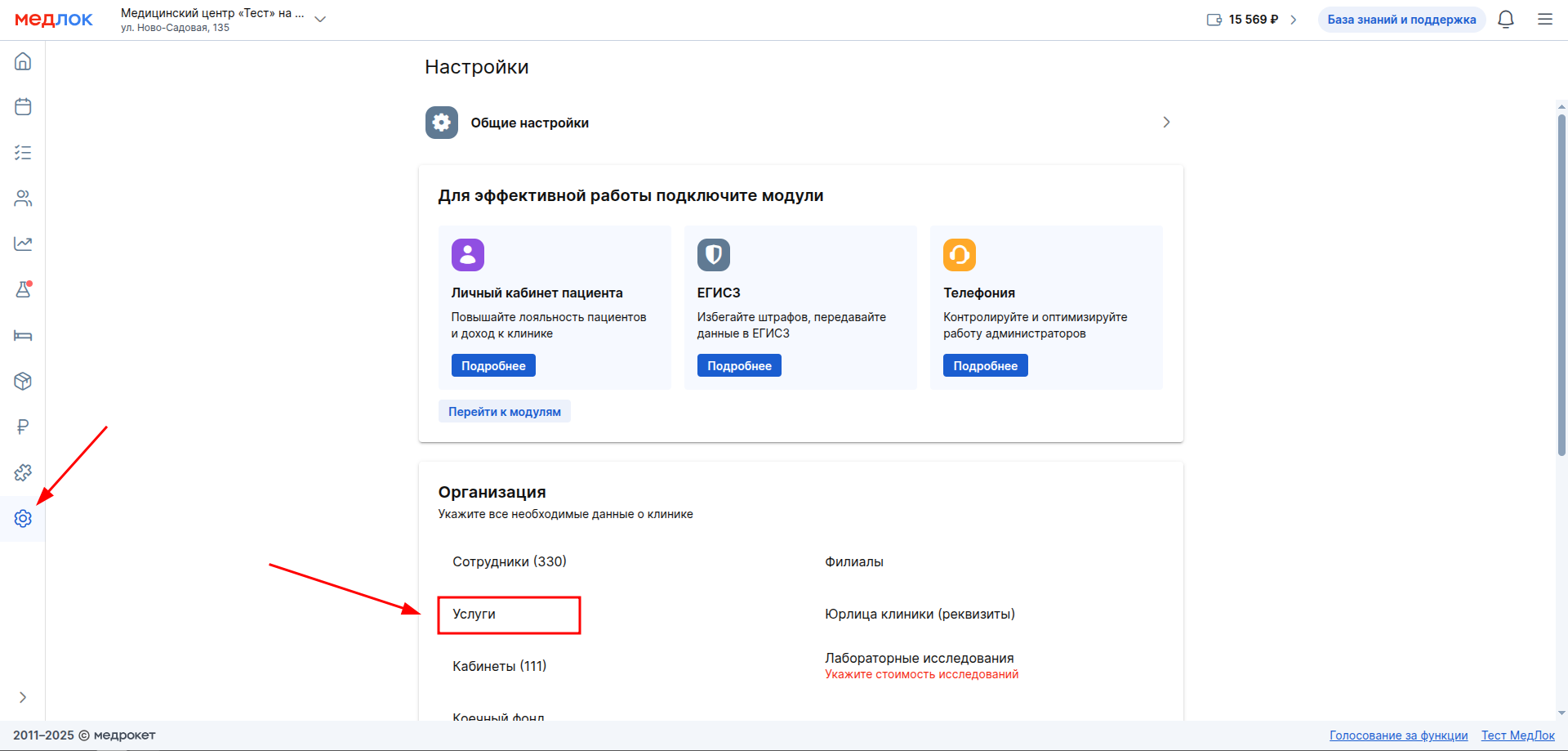Open the ruble finance icon

23,427
